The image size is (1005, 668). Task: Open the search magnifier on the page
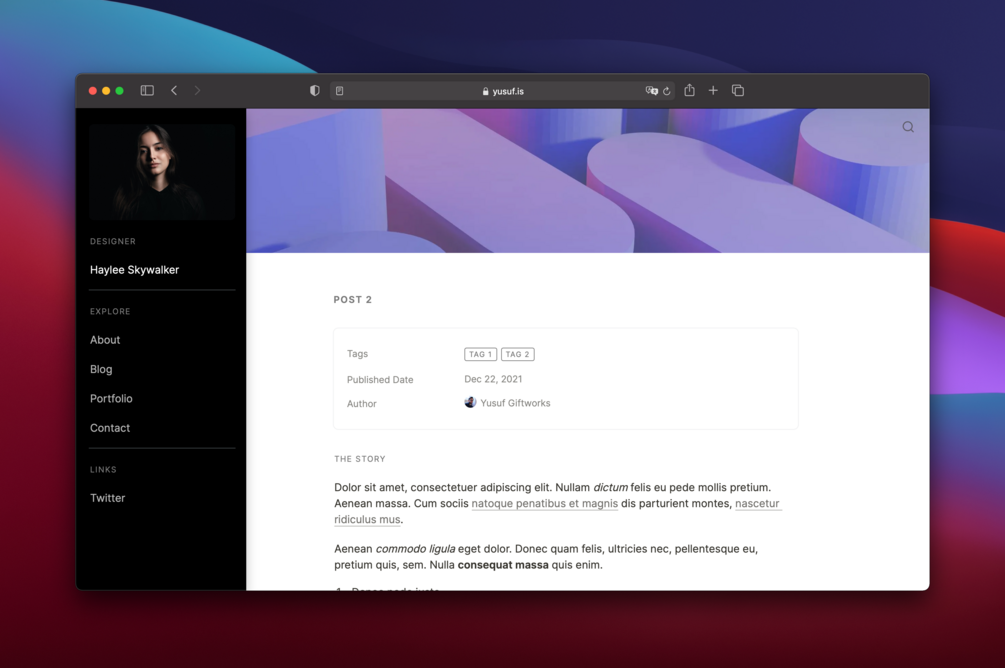[908, 127]
